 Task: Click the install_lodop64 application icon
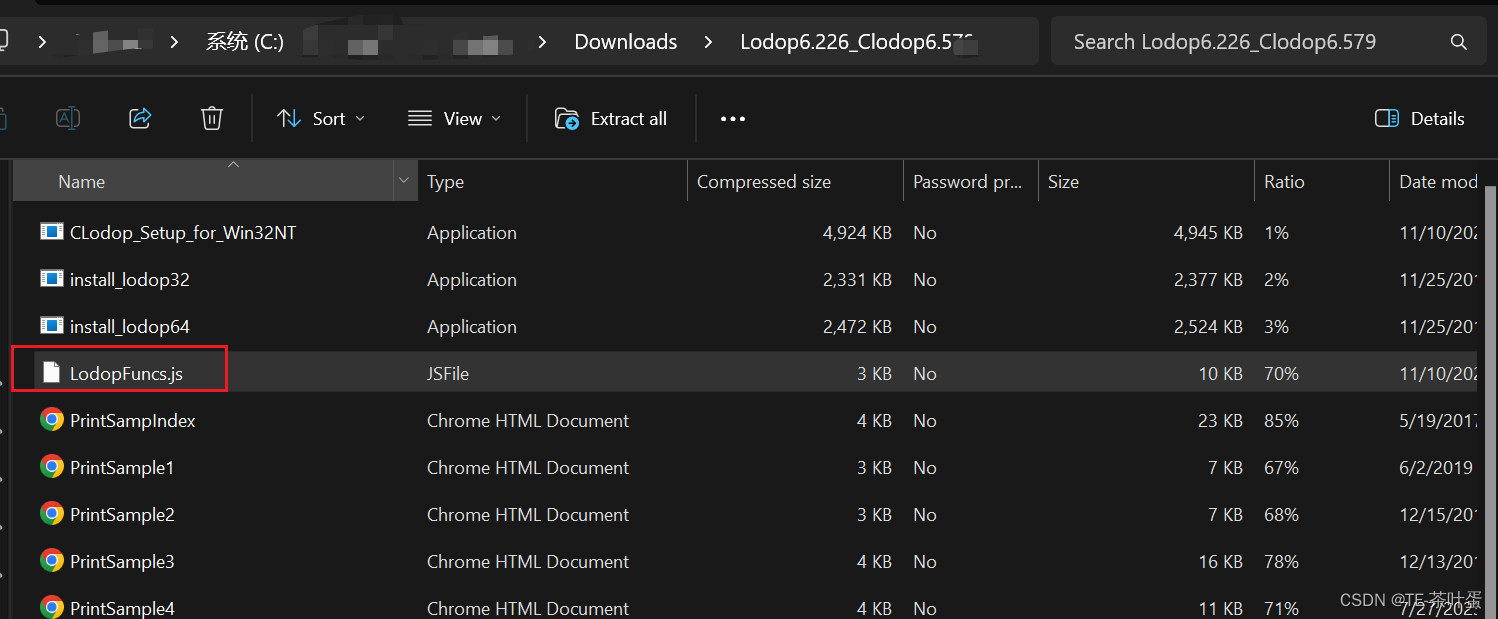52,326
